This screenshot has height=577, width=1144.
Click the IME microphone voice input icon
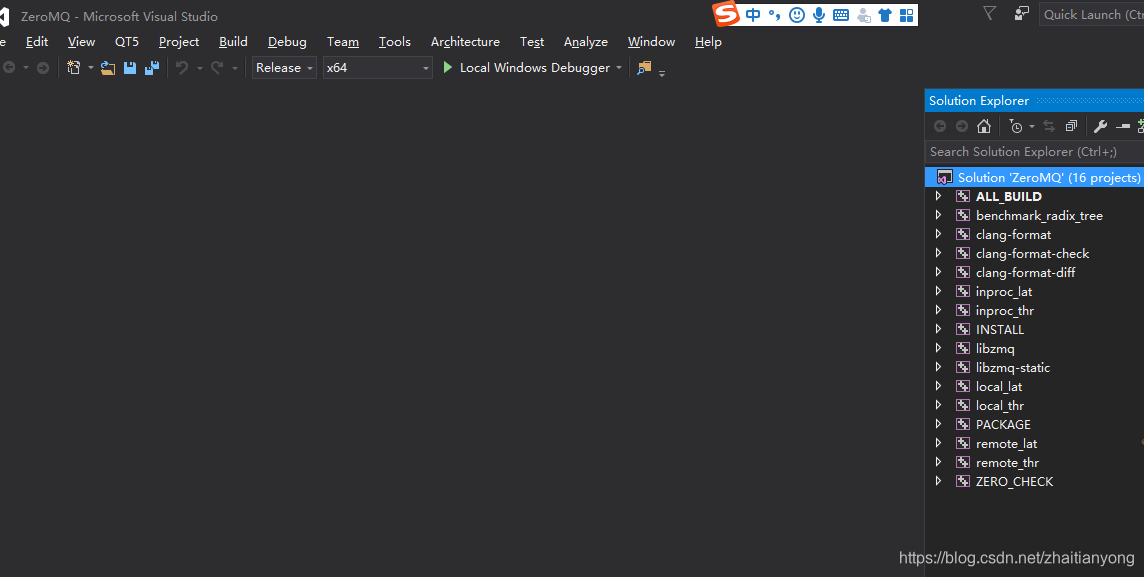pos(819,15)
